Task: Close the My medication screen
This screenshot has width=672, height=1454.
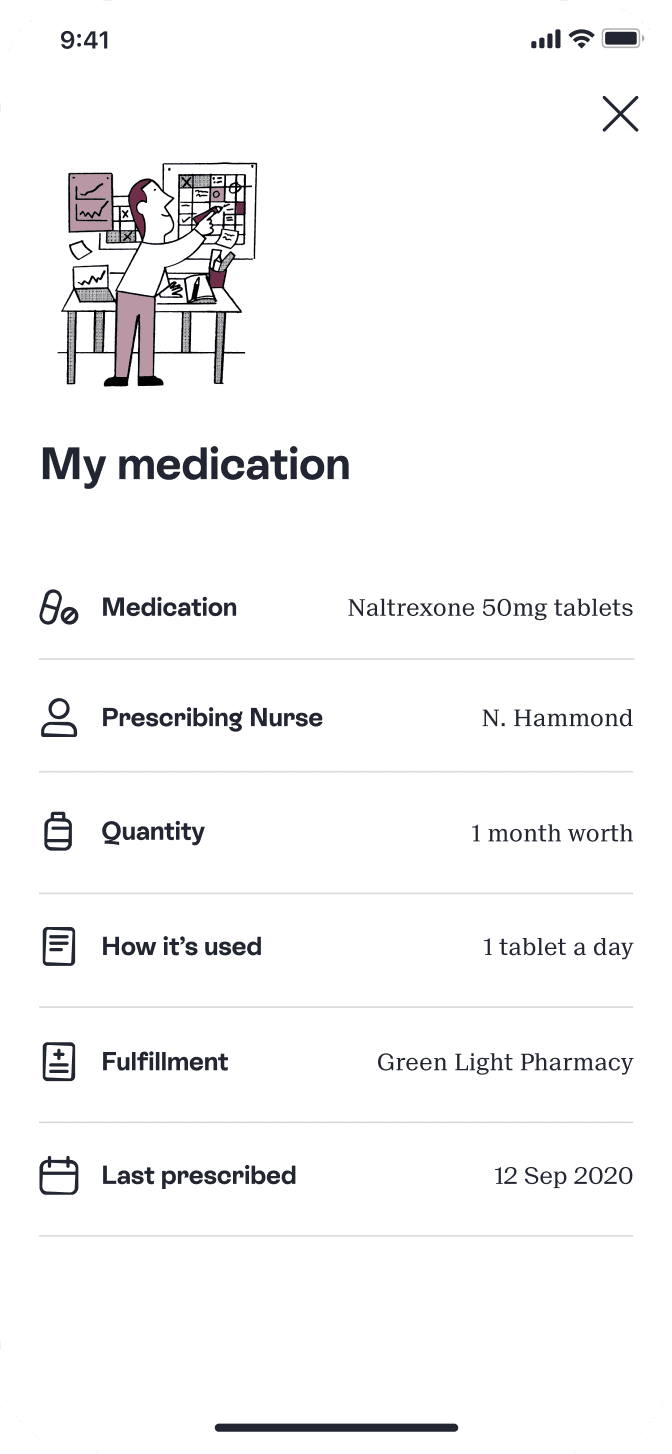Action: coord(620,114)
